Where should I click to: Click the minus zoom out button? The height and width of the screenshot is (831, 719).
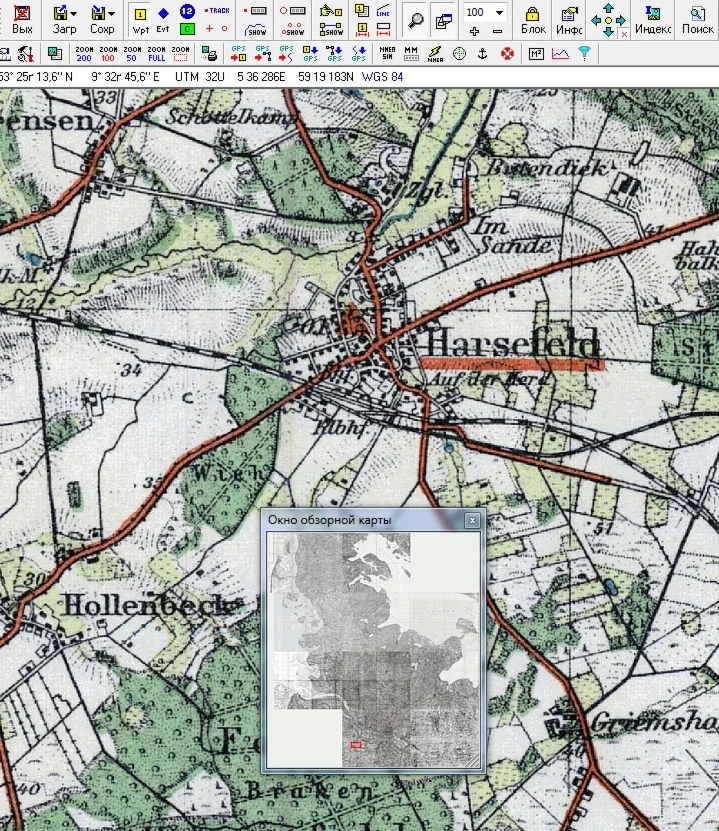pyautogui.click(x=497, y=32)
